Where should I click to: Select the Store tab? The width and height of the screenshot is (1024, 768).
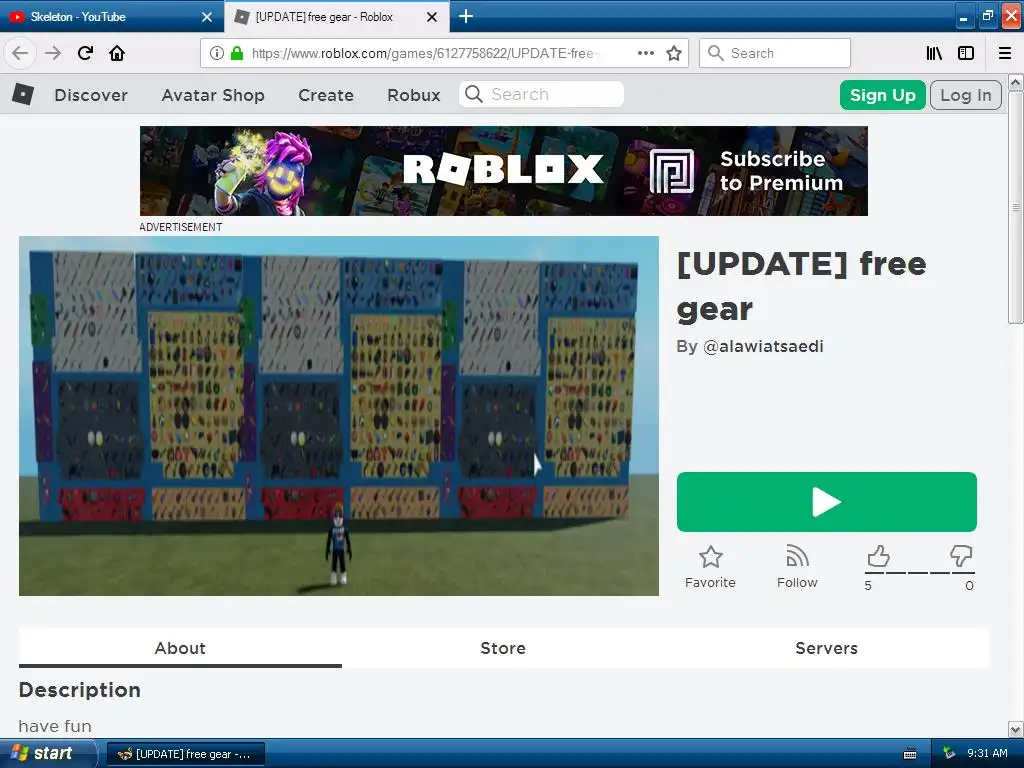click(503, 648)
